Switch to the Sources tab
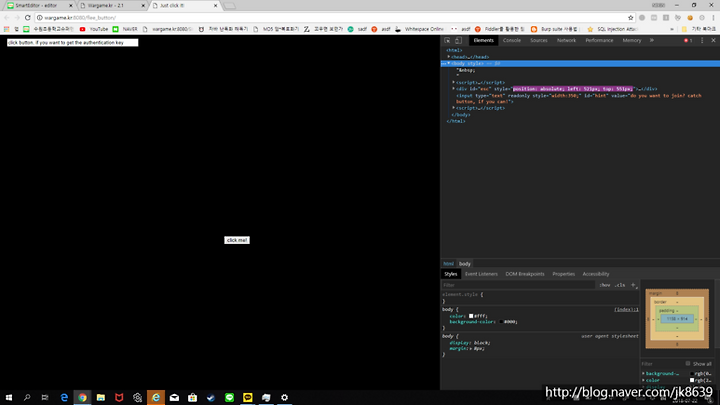Viewport: 720px width, 405px height. coord(539,40)
